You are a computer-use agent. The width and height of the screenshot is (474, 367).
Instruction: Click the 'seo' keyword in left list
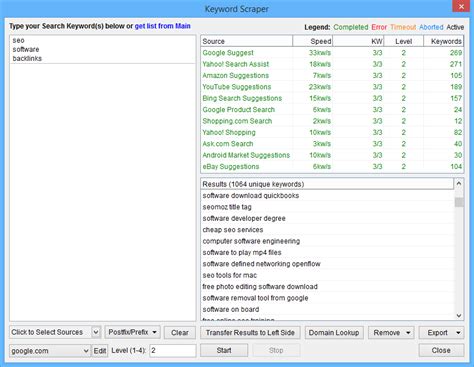pyautogui.click(x=19, y=40)
